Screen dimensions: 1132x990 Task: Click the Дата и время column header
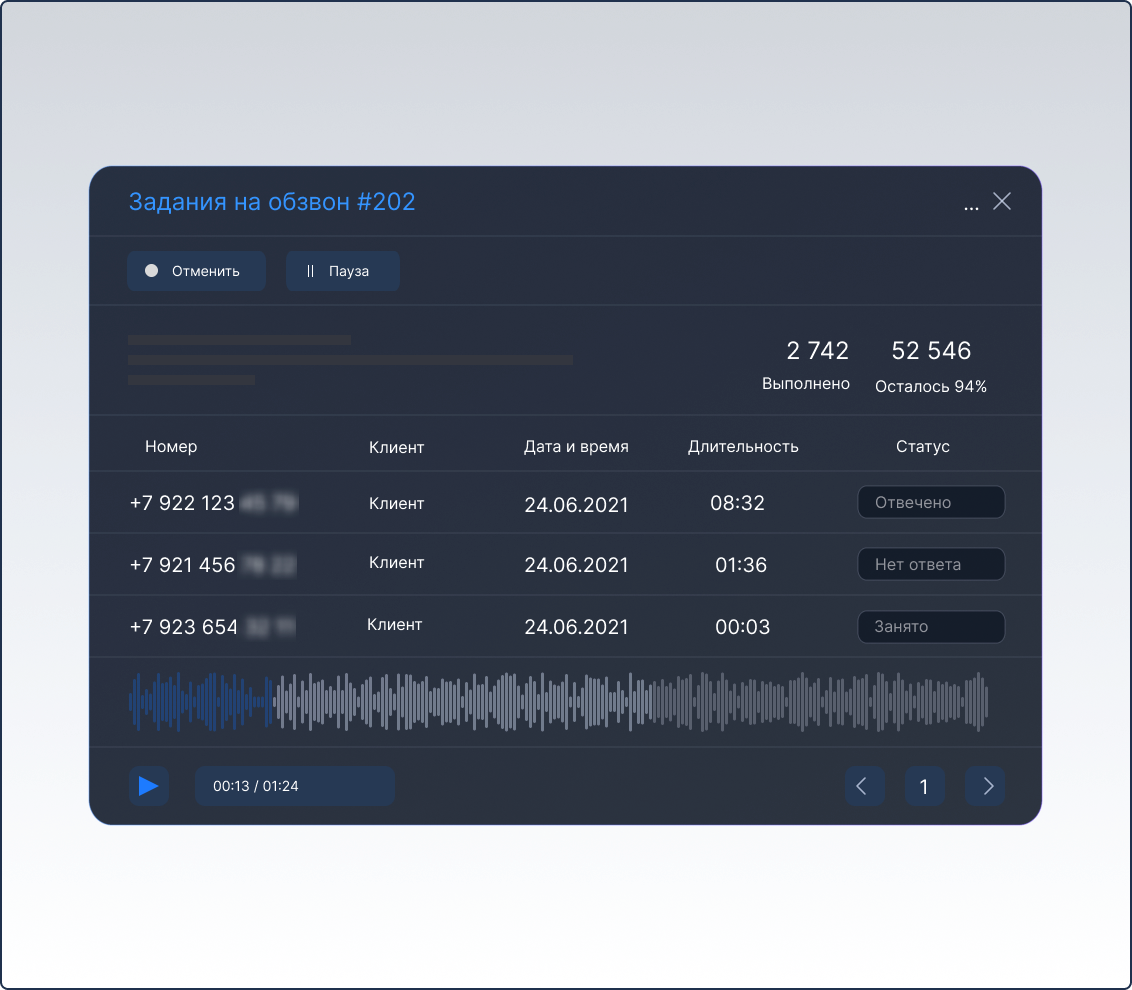pyautogui.click(x=576, y=447)
